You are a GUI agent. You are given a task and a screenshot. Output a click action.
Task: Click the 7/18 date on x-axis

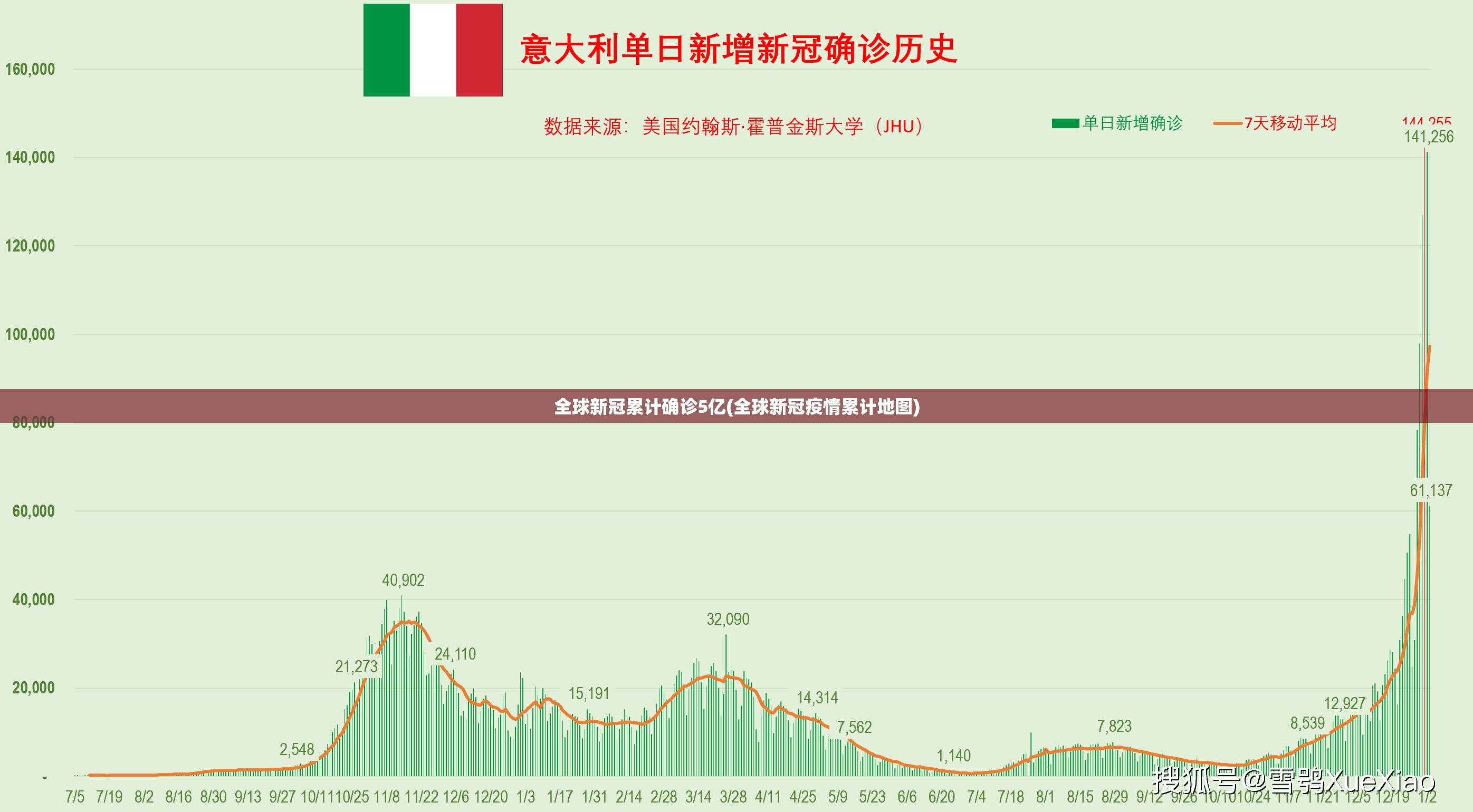(1010, 797)
